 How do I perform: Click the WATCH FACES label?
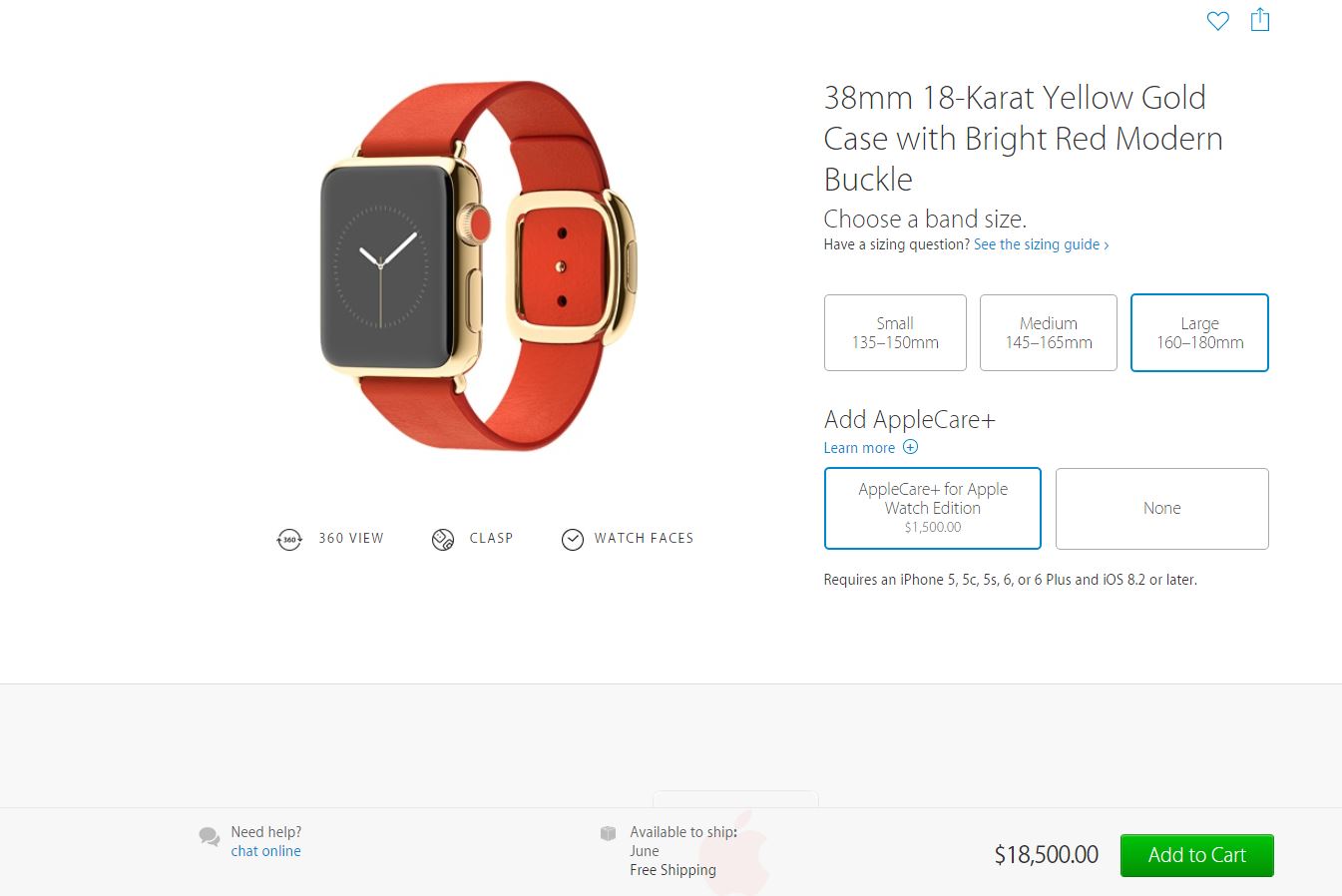click(x=644, y=538)
